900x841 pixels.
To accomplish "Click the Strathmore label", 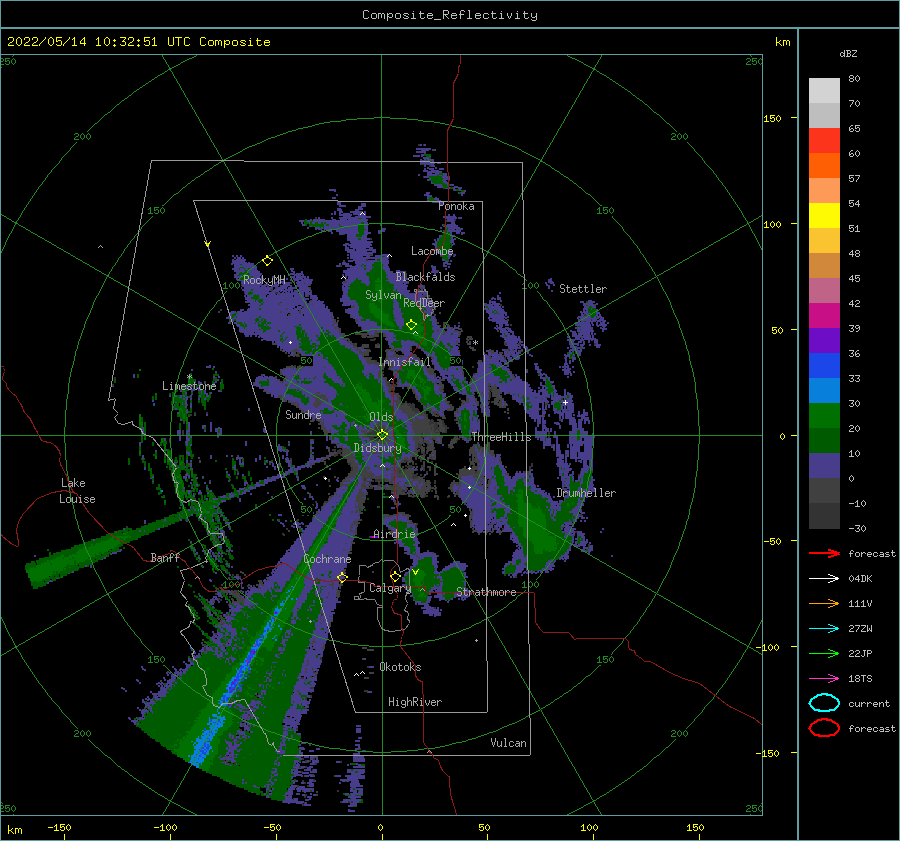I will click(x=486, y=592).
